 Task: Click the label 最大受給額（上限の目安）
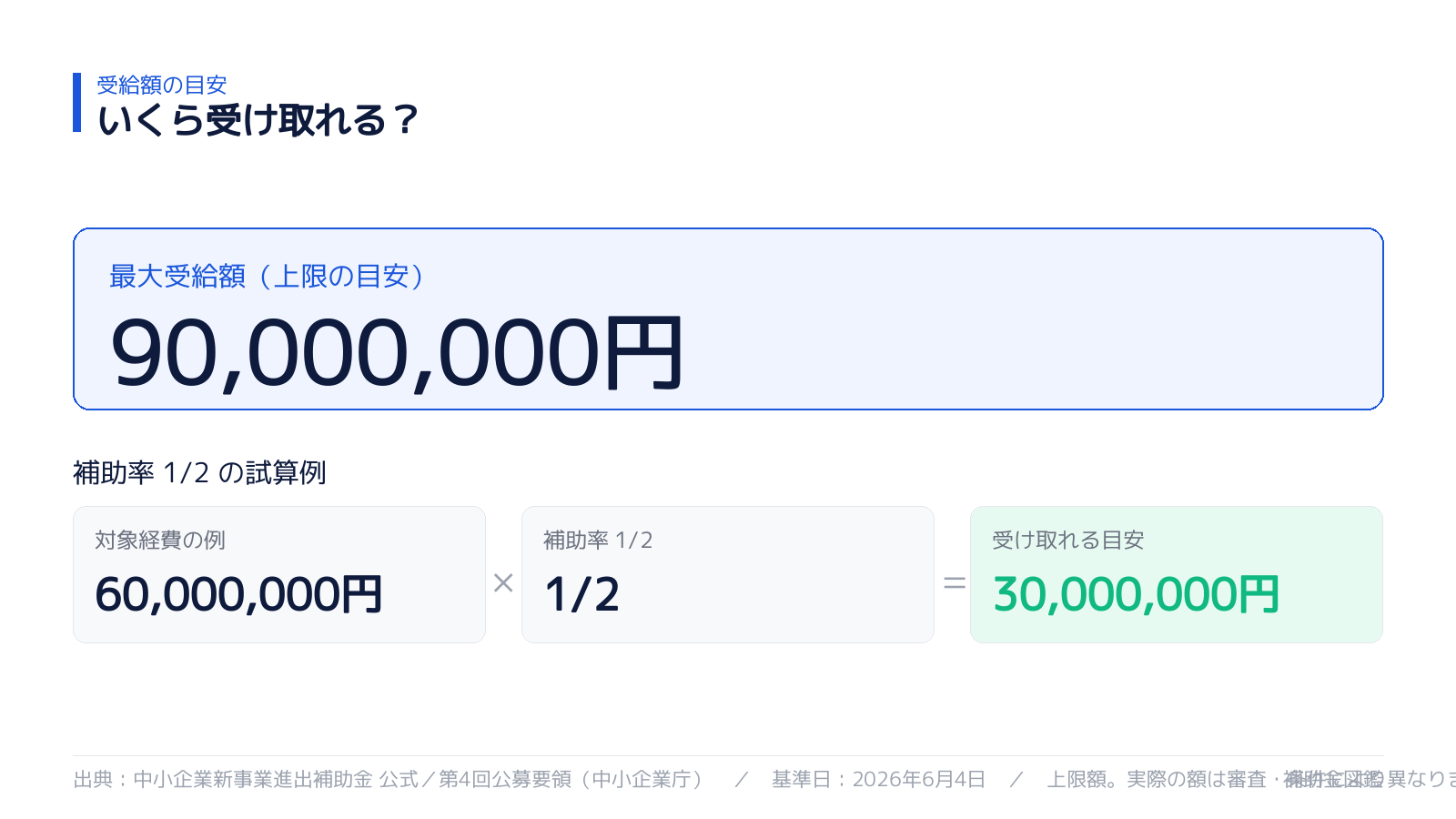(x=268, y=276)
